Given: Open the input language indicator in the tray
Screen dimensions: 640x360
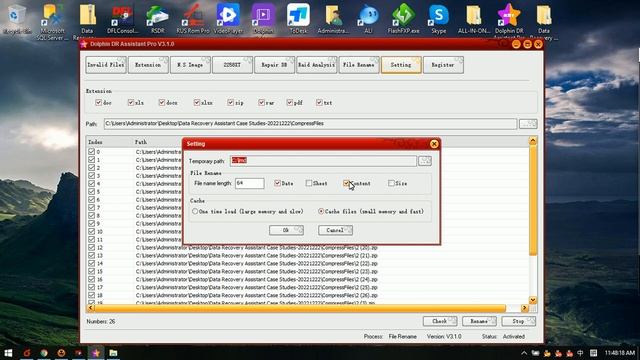Looking at the screenshot, I should click(x=580, y=353).
